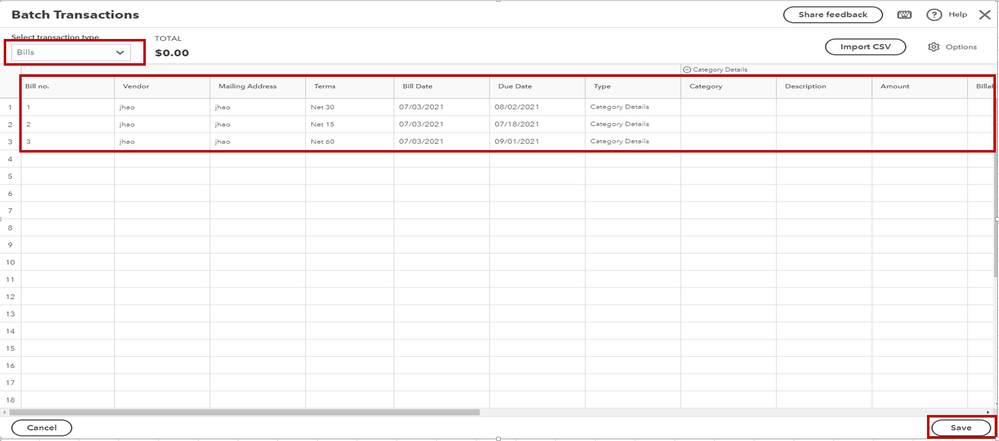The image size is (999, 441).
Task: Click Category Details type cell in row 3
Action: 633,141
